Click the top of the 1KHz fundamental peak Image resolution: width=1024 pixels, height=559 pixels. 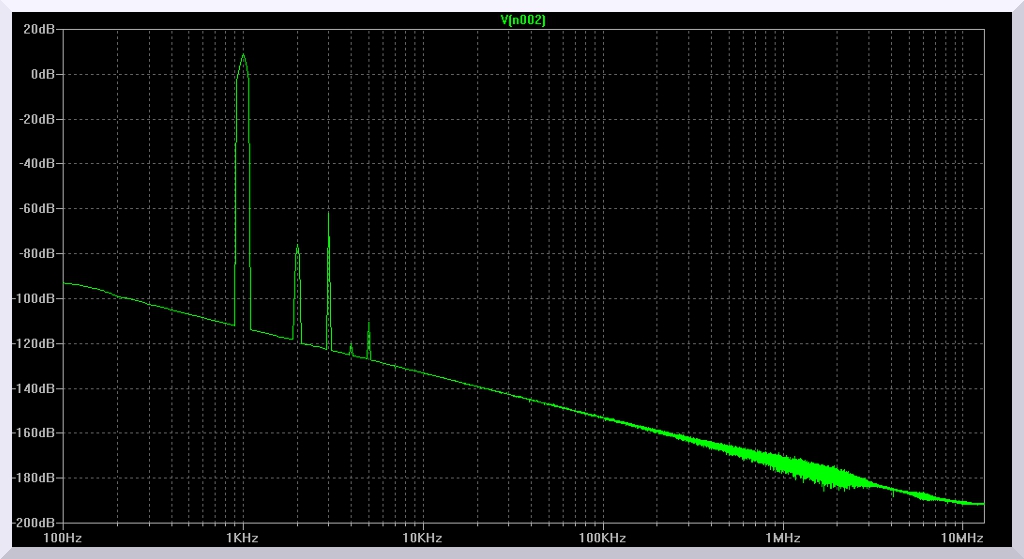coord(243,55)
